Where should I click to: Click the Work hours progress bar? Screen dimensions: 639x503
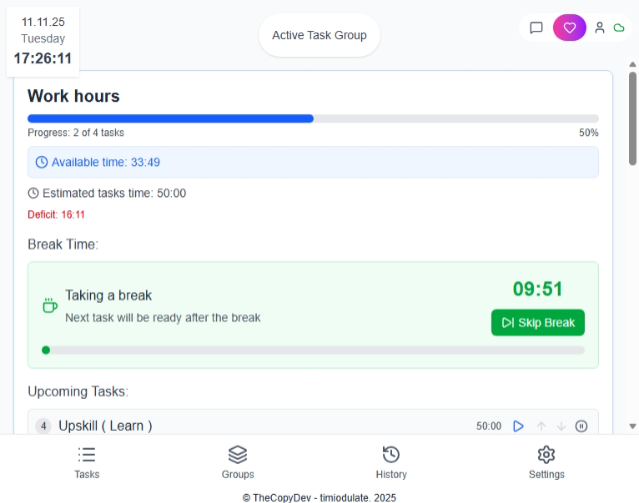click(313, 119)
